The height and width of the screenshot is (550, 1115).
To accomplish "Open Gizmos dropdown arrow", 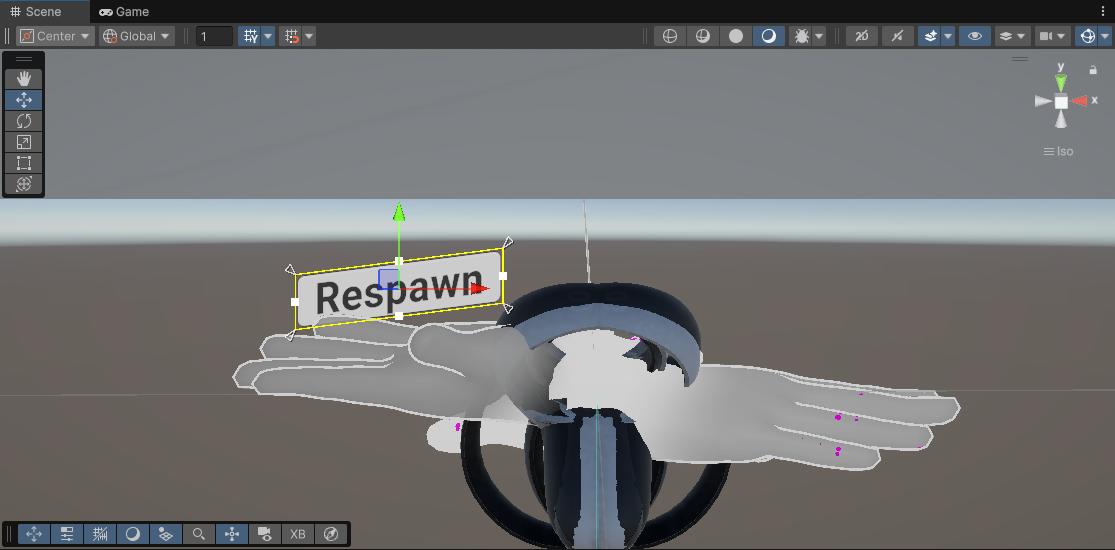I will point(1104,36).
